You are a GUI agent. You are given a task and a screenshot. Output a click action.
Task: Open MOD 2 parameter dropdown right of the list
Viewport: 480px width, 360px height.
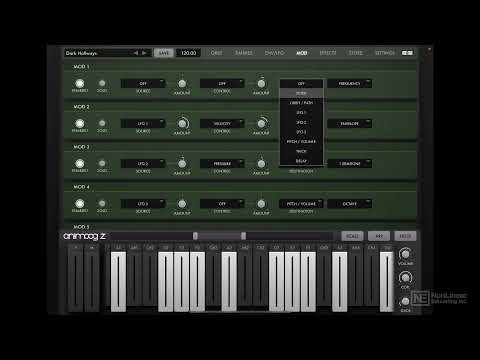pos(349,123)
